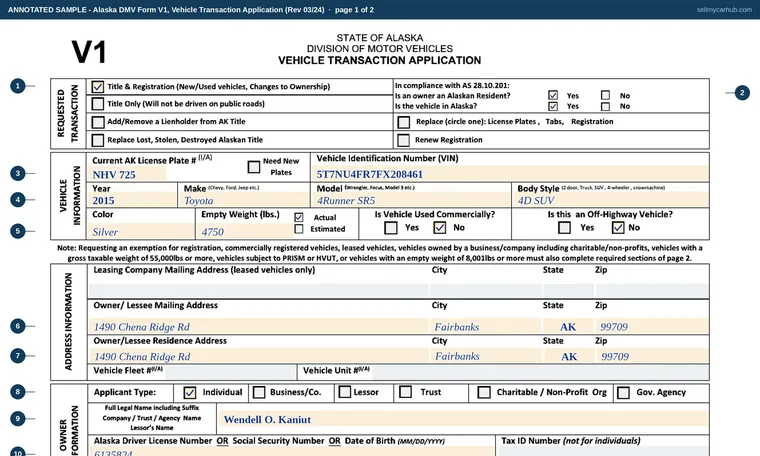Click the Make field showing Toyota

click(244, 200)
